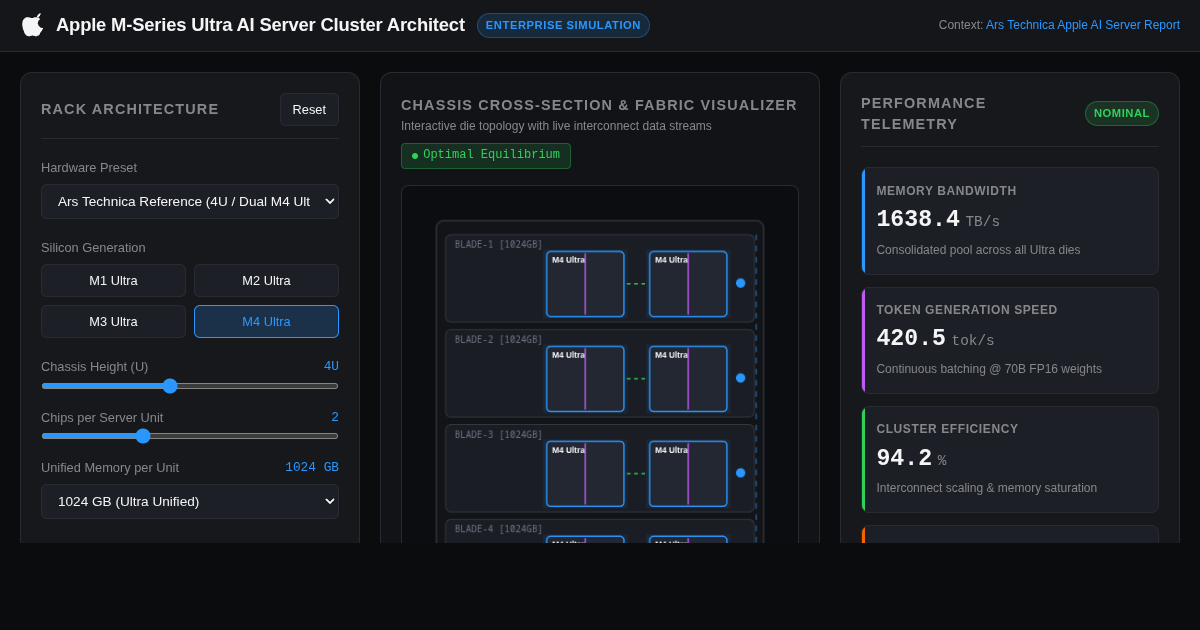Select the Token Generation Speed telemetry card

click(1010, 340)
